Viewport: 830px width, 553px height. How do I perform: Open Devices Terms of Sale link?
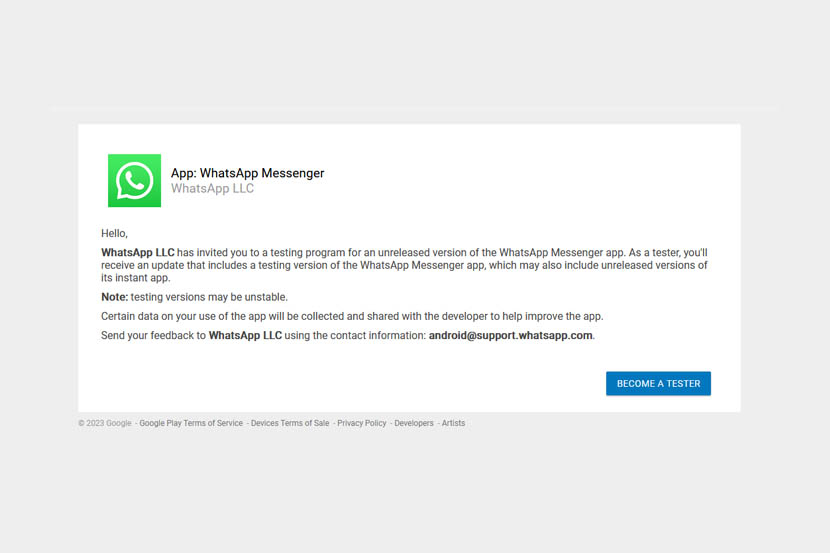(x=290, y=423)
